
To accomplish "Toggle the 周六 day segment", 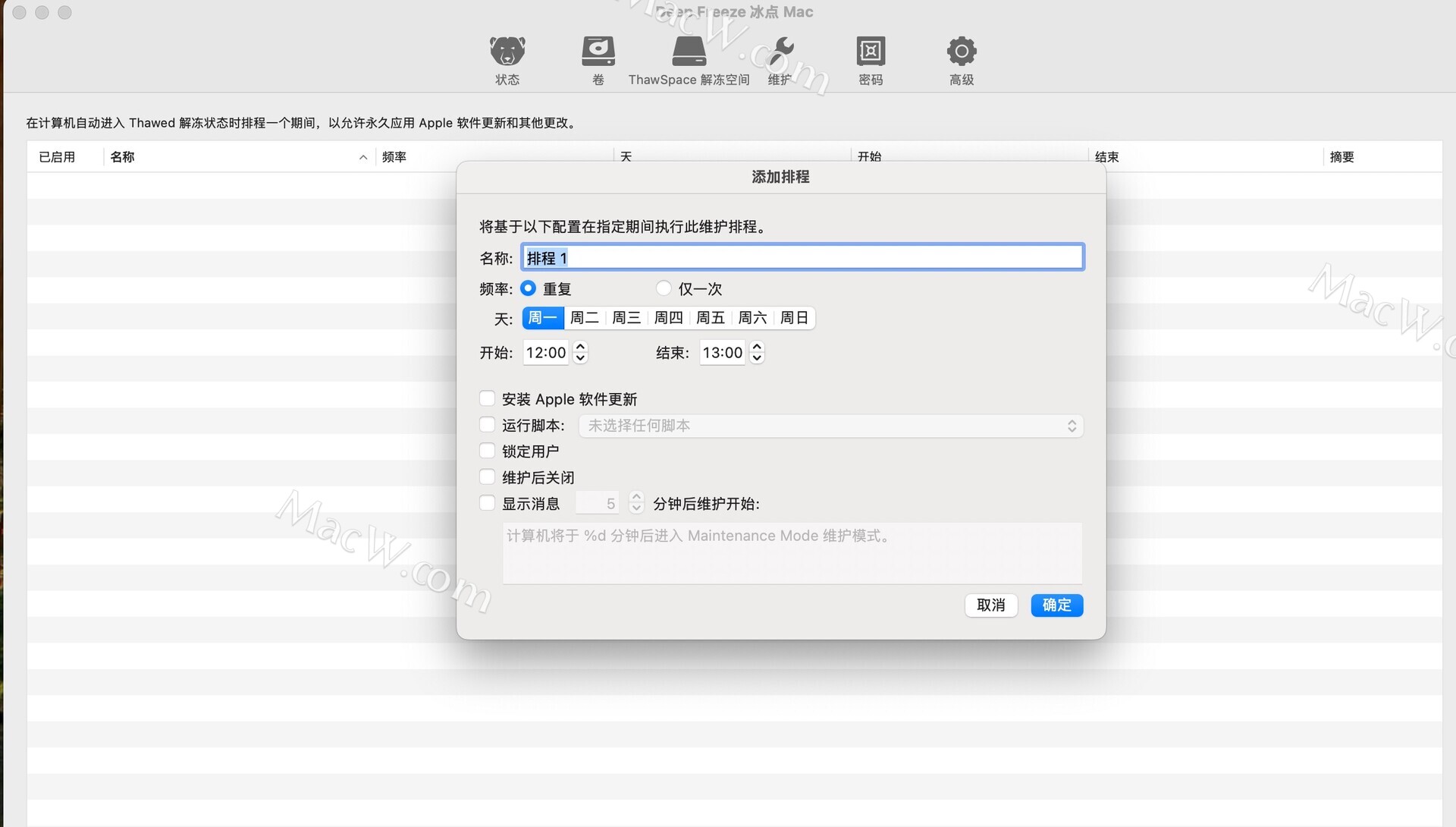I will [753, 318].
